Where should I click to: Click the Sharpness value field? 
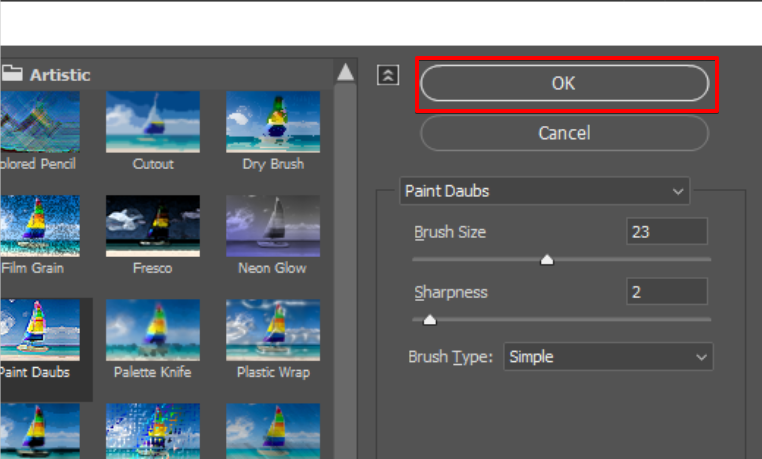pos(667,291)
